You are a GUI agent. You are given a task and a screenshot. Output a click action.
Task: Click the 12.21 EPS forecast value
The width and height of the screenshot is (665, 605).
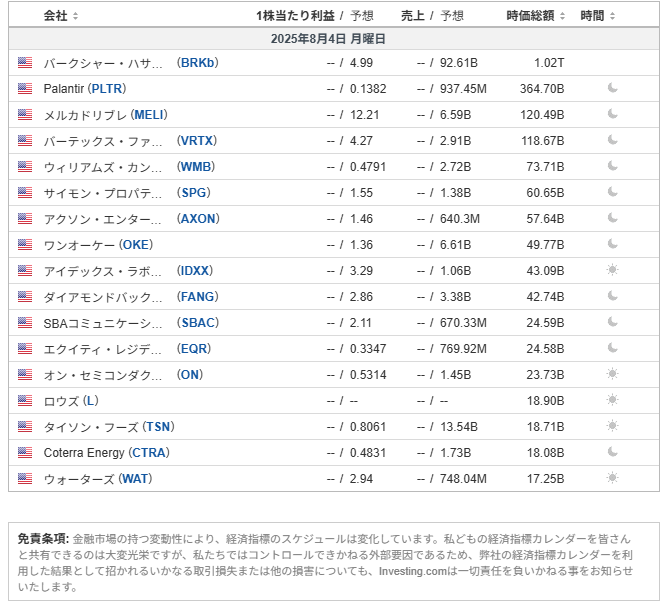(x=364, y=115)
